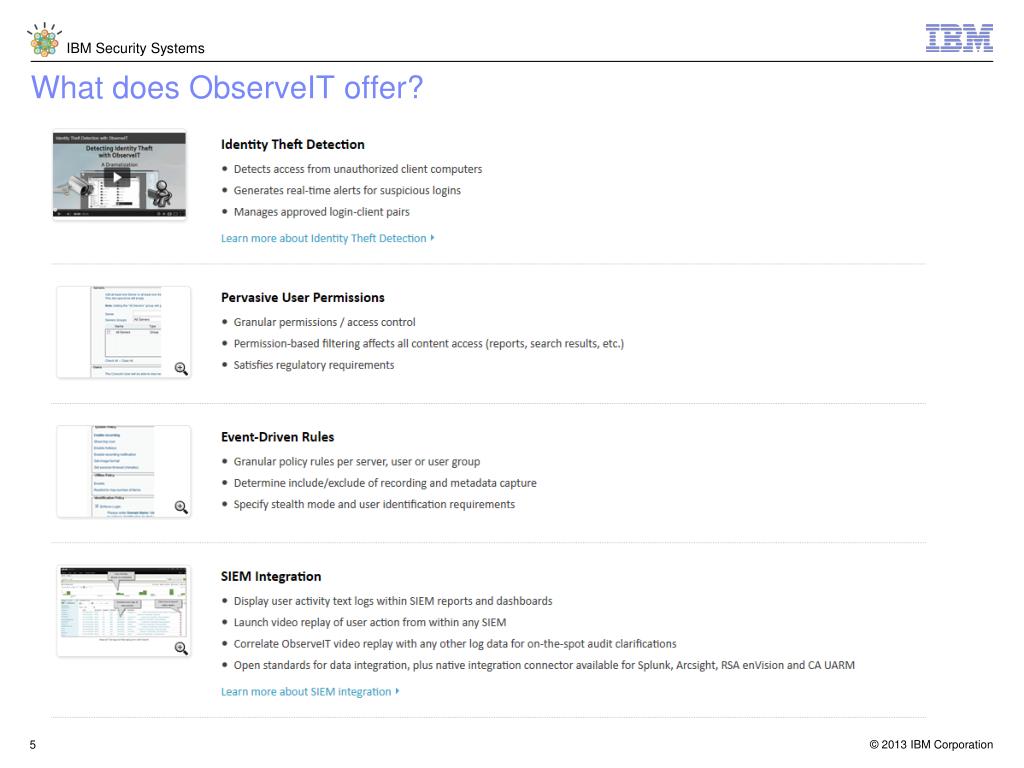The height and width of the screenshot is (768, 1024).
Task: Select the SIEM Integration heading
Action: (x=271, y=577)
